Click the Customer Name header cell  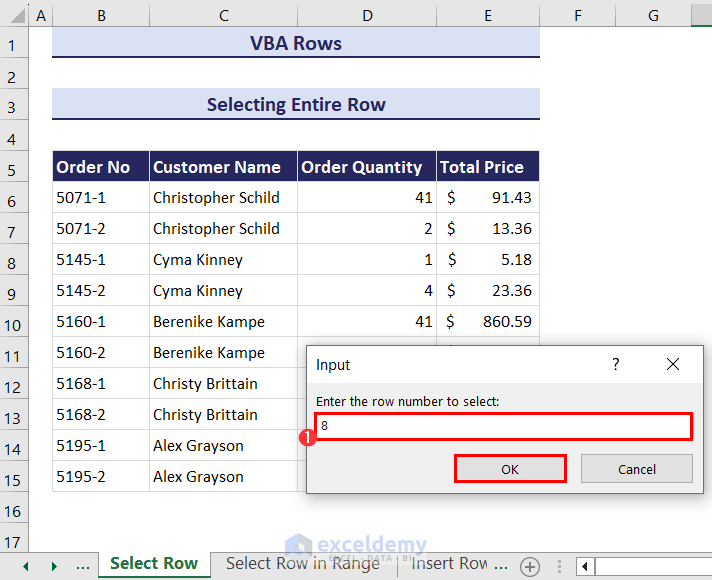(x=223, y=167)
